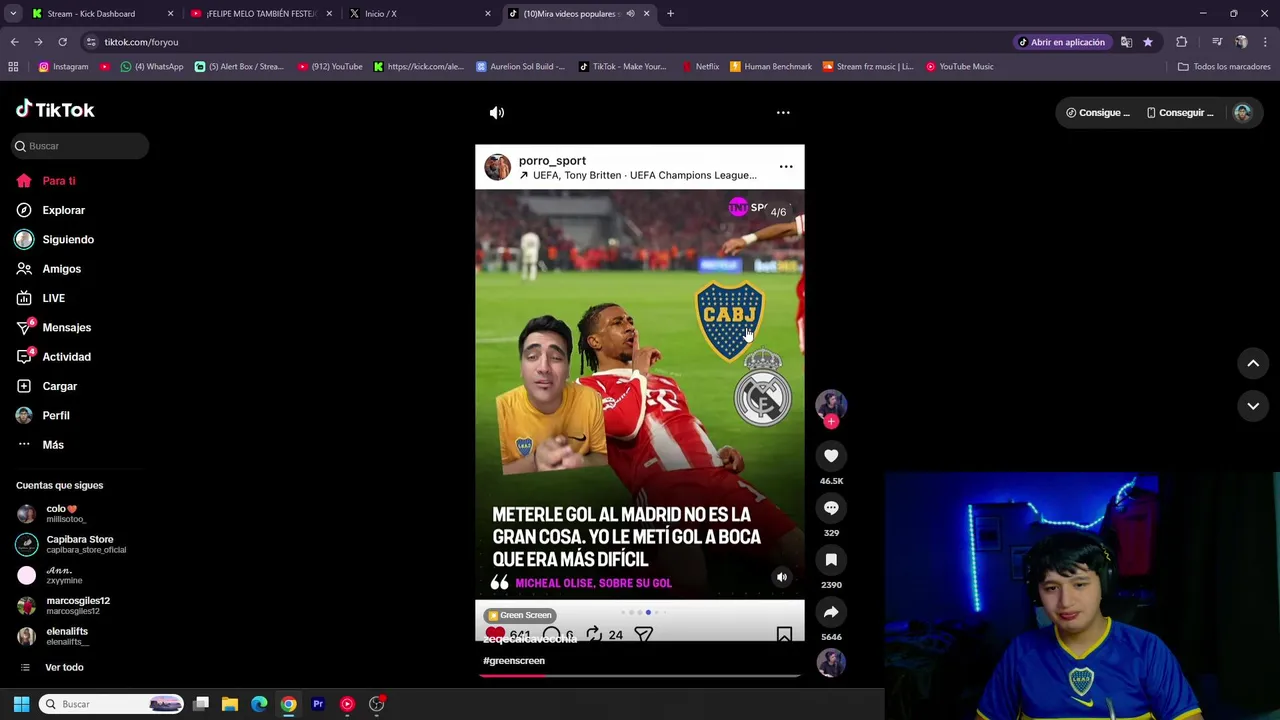Open File Explorer from taskbar
1280x720 pixels.
pos(230,704)
